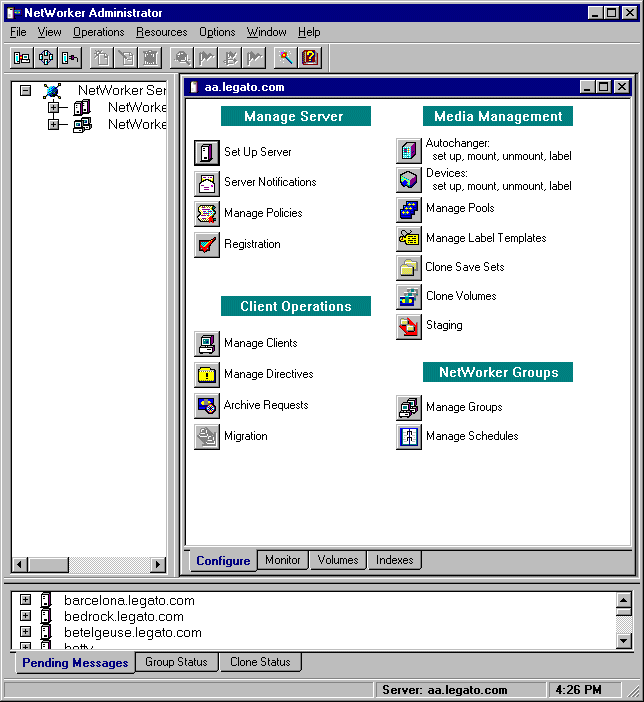Open the Clone Volumes icon
644x702 pixels.
point(408,297)
